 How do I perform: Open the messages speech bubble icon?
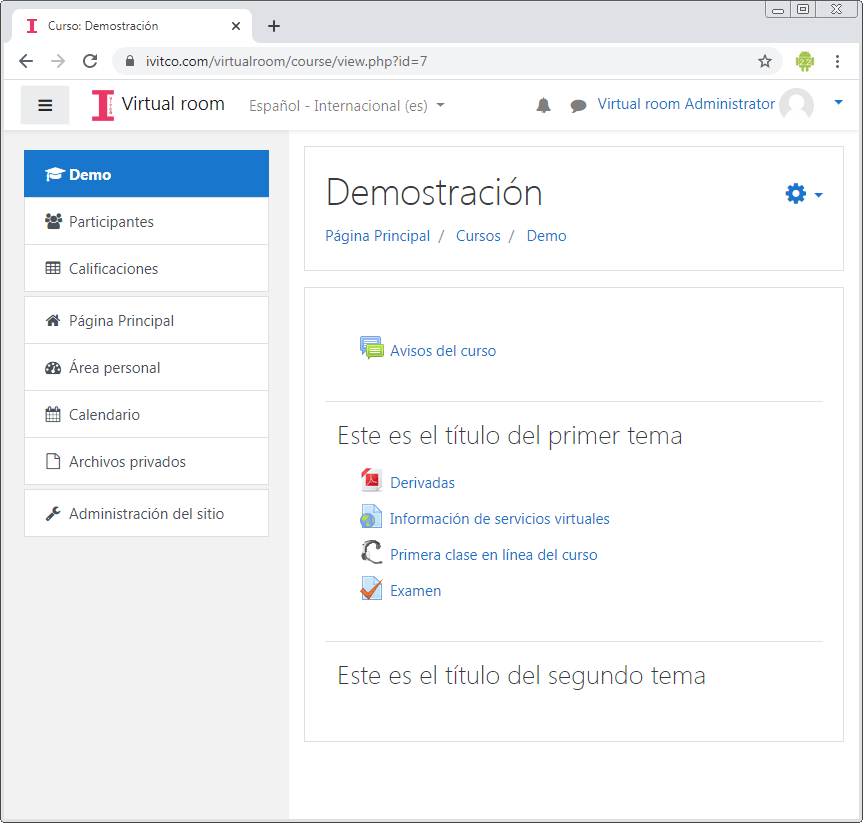[x=578, y=105]
